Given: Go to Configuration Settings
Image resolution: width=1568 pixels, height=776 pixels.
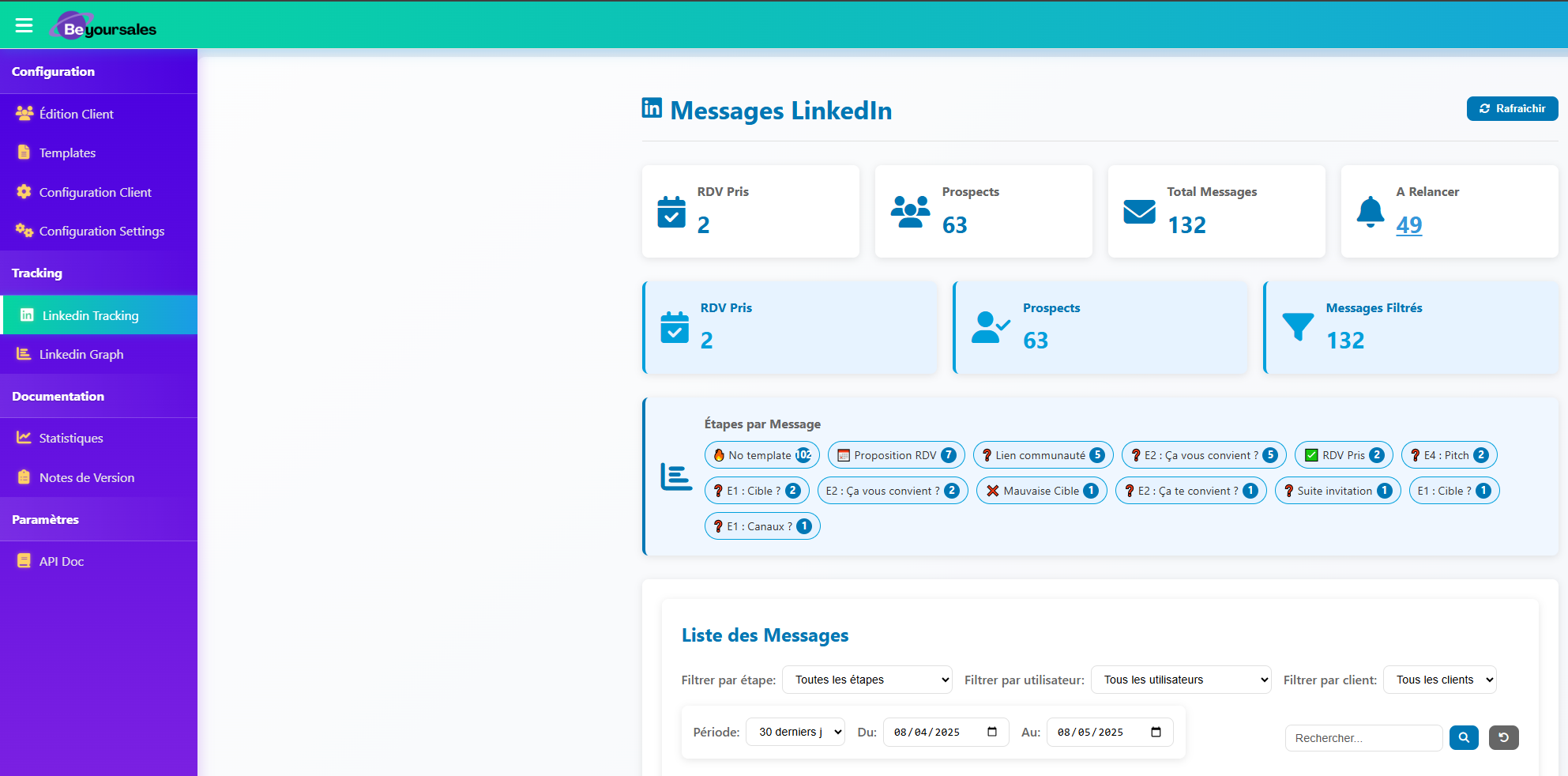Looking at the screenshot, I should [101, 231].
